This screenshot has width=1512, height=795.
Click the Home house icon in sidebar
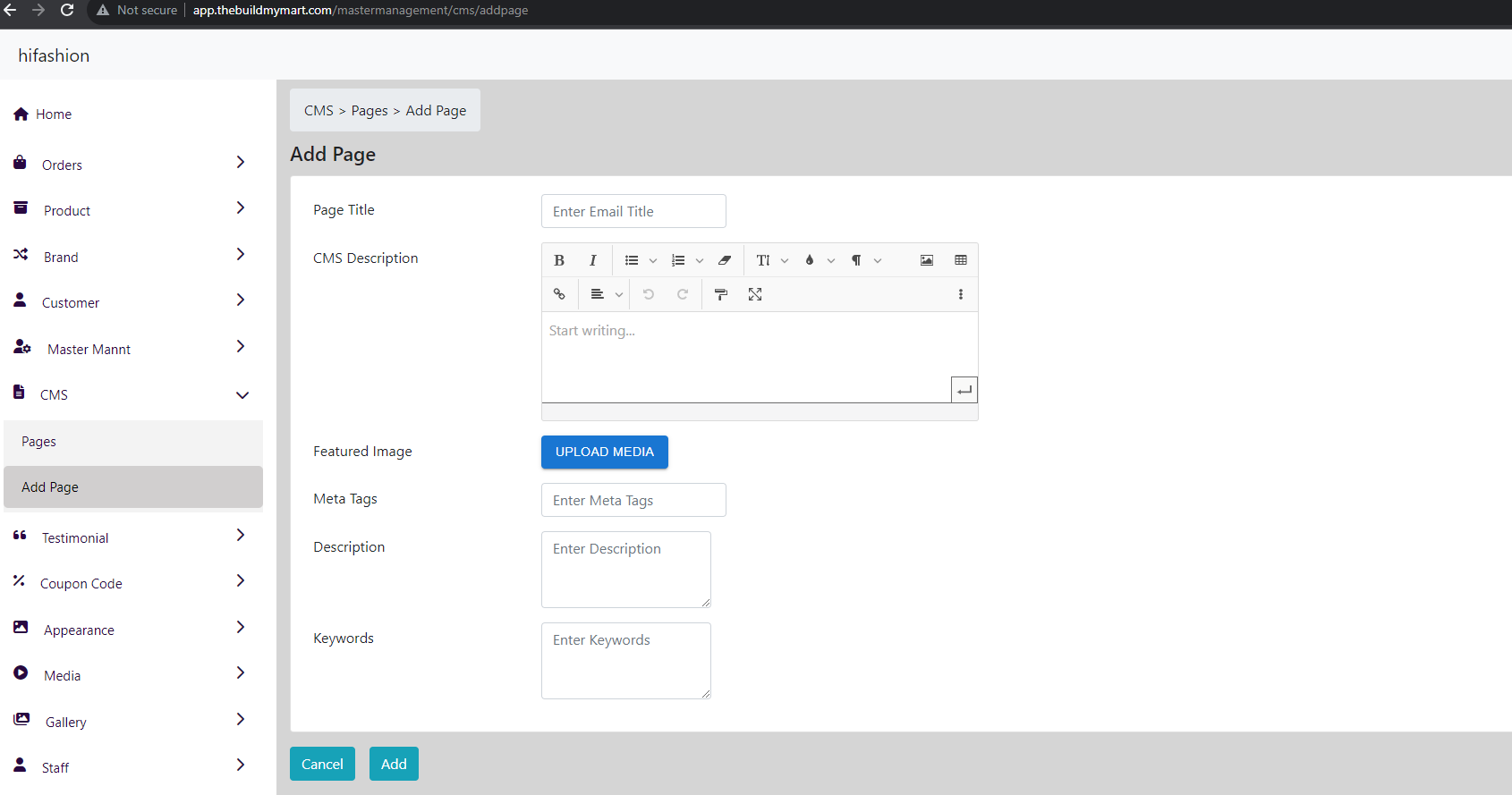21,114
